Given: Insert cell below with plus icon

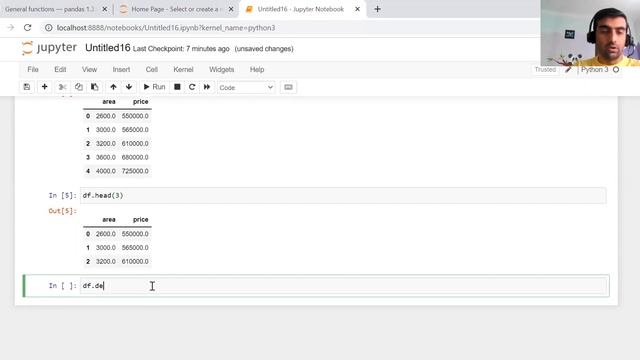Looking at the screenshot, I should click(x=44, y=87).
